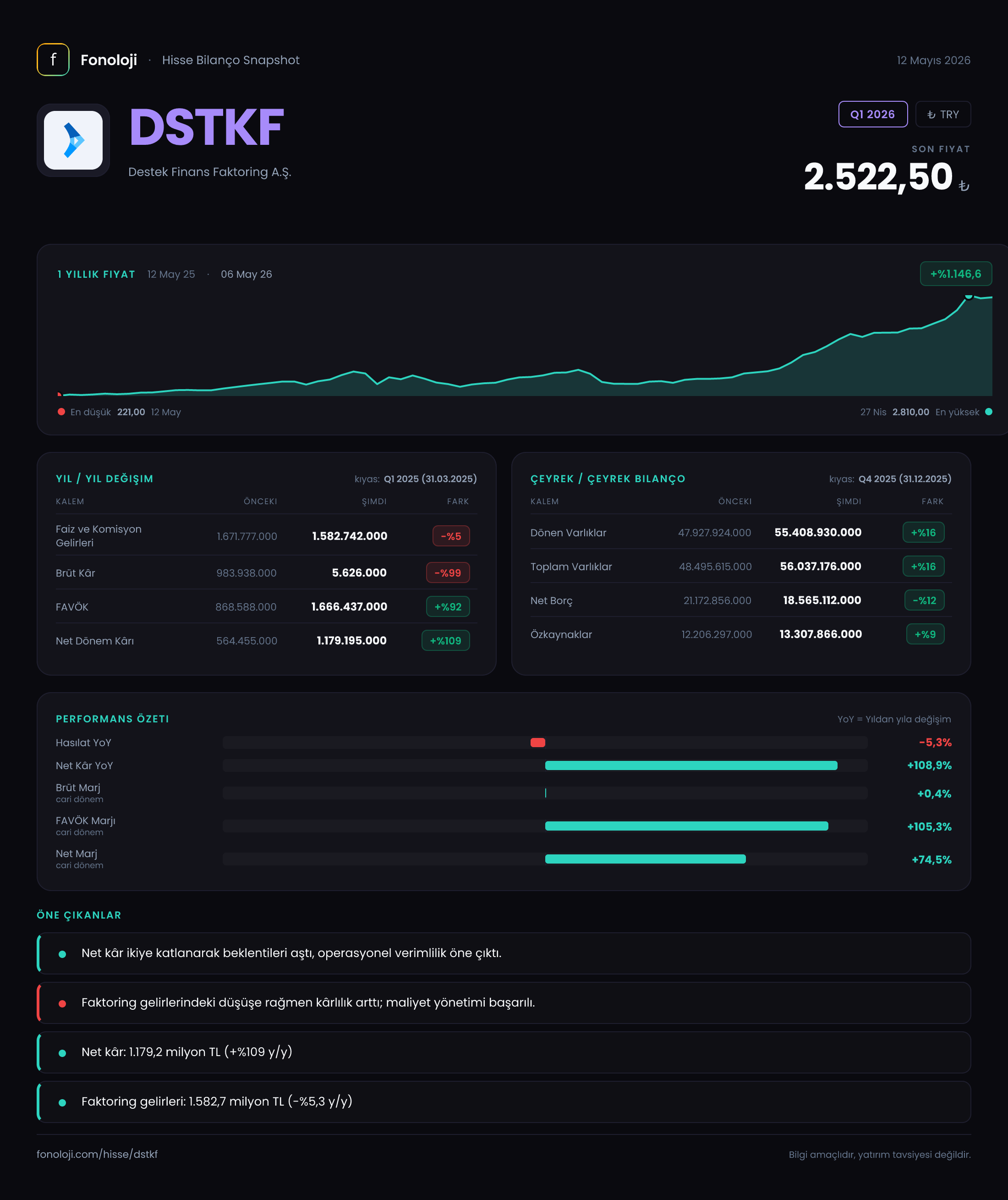Click the 18.565.112.000 Net Borç value
Screen dimensions: 1008x1200
(x=822, y=600)
